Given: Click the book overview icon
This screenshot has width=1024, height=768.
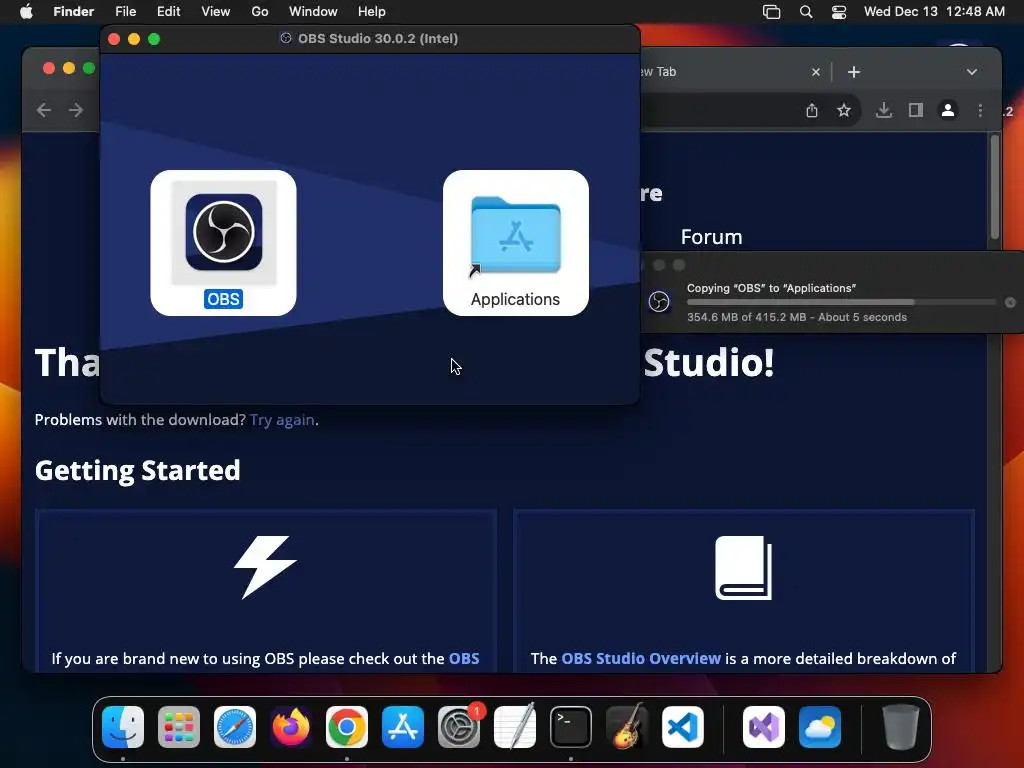Looking at the screenshot, I should coord(743,568).
